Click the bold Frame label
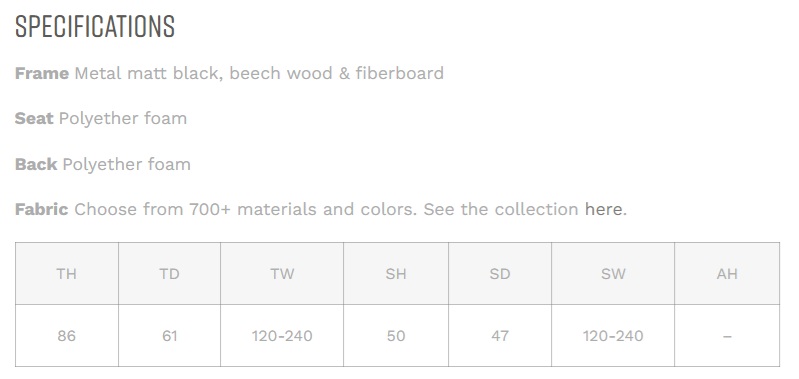Screen dimensions: 799x379 click(x=42, y=73)
